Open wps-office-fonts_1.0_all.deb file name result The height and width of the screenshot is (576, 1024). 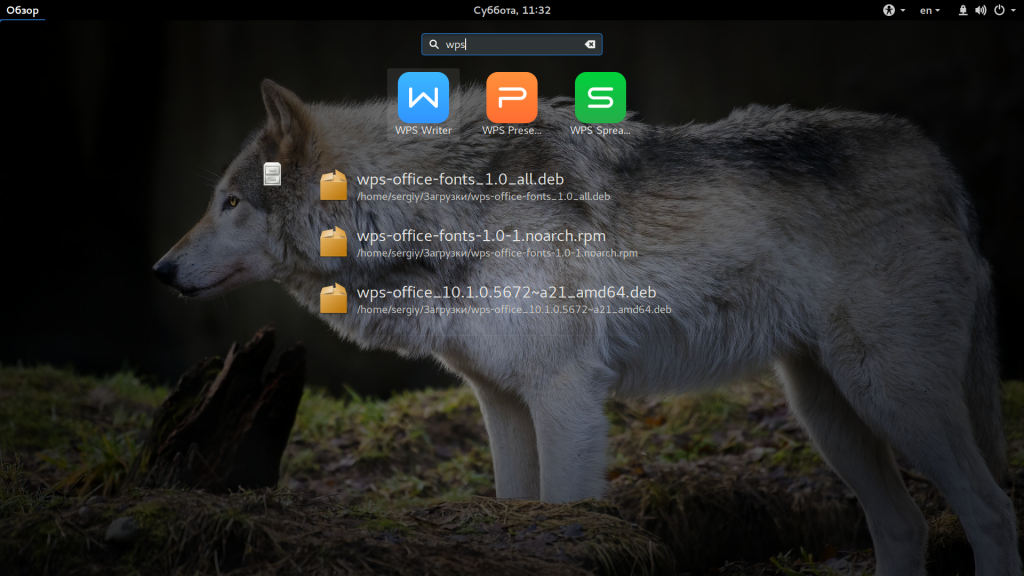(460, 180)
